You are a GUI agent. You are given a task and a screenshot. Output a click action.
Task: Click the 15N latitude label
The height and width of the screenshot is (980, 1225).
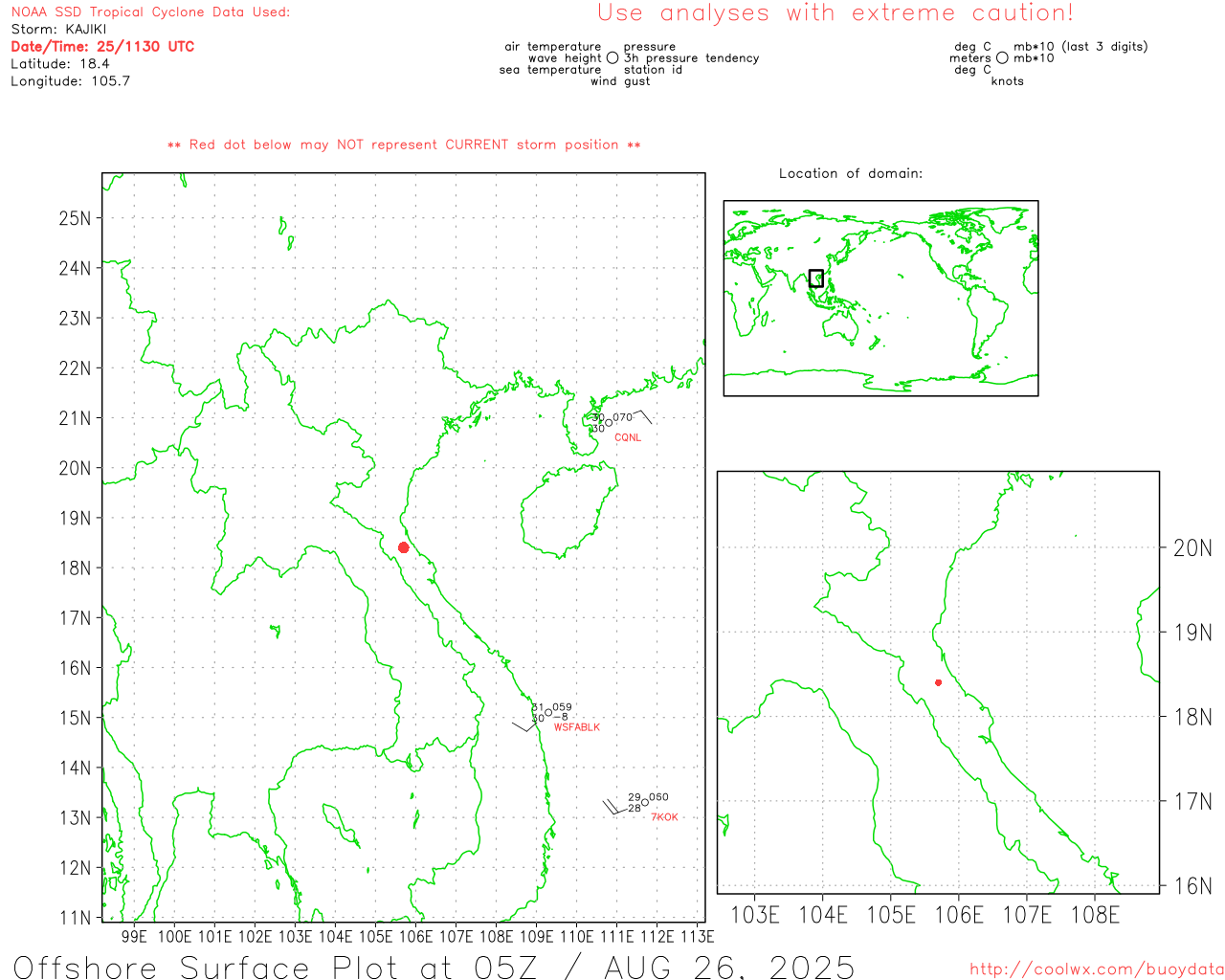tap(76, 718)
